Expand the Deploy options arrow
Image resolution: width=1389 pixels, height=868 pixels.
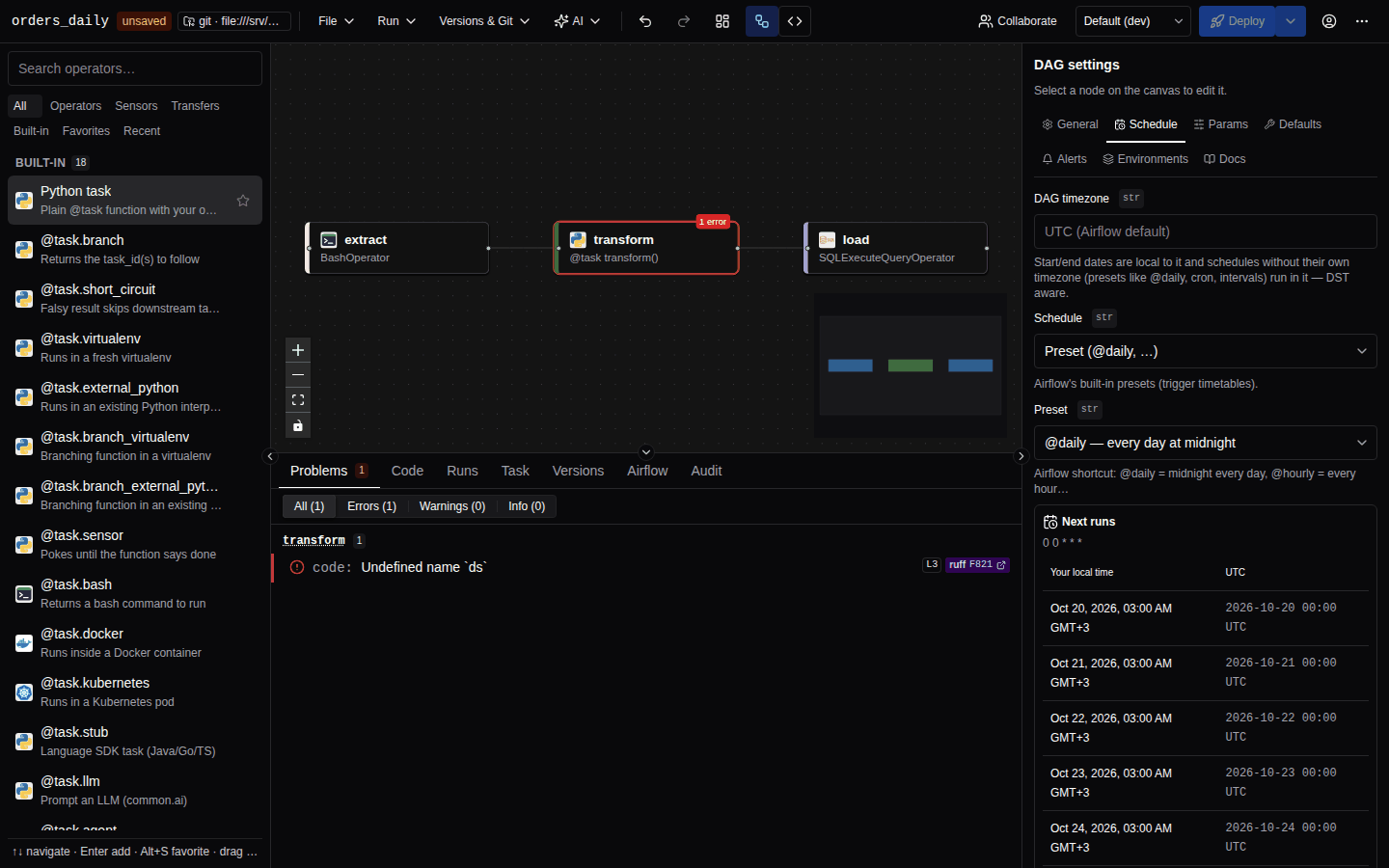tap(1291, 21)
